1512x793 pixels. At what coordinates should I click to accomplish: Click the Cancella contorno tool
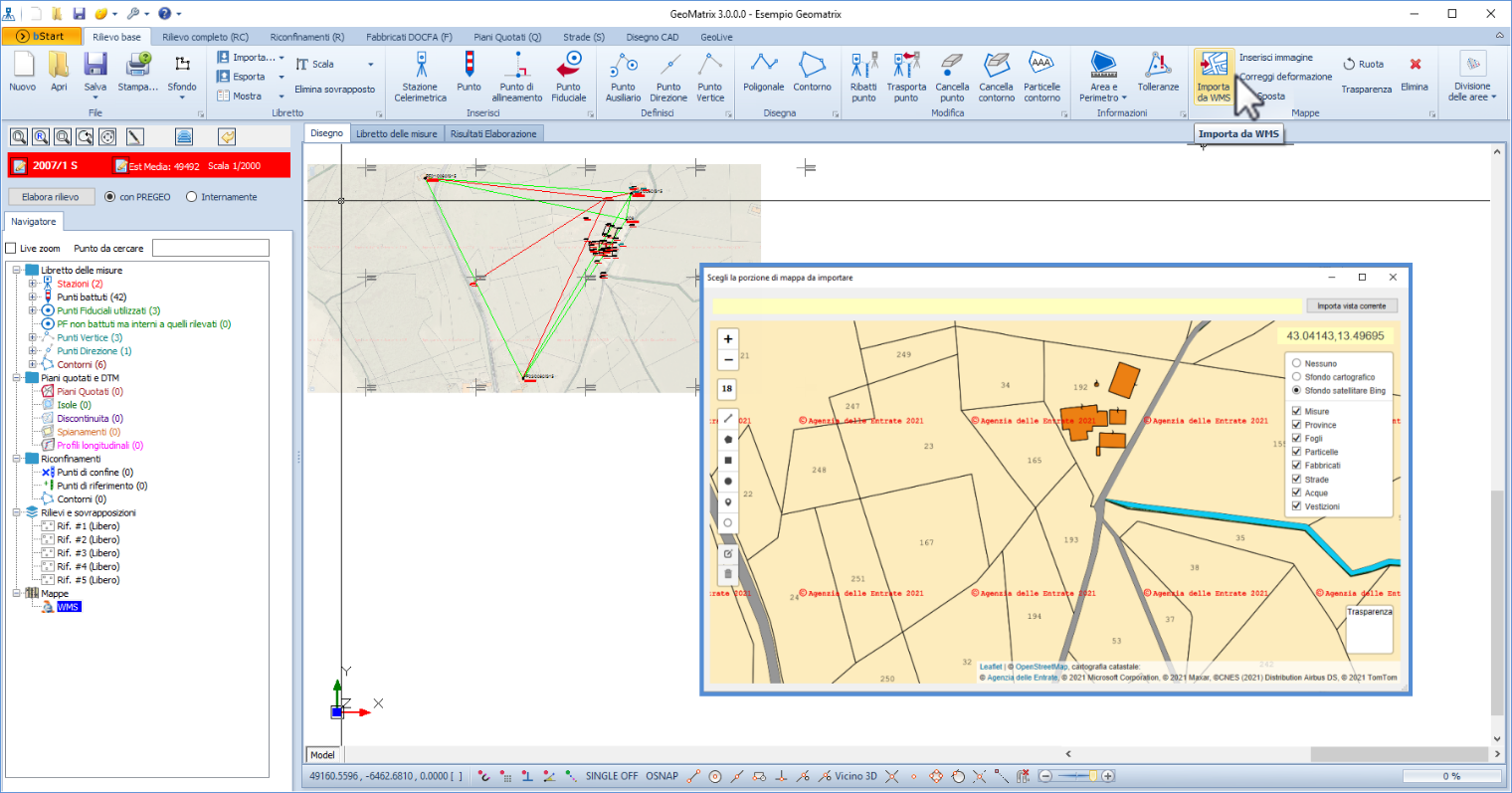997,76
